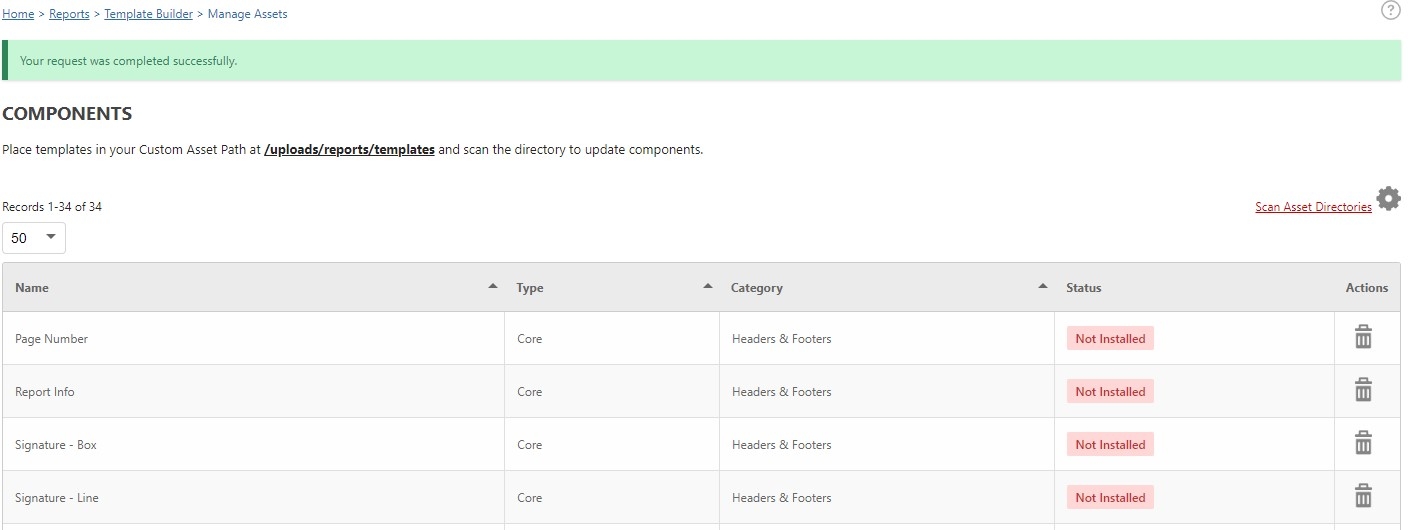
Task: Click Not Installed badge for Signature - Line
Action: (x=1110, y=497)
